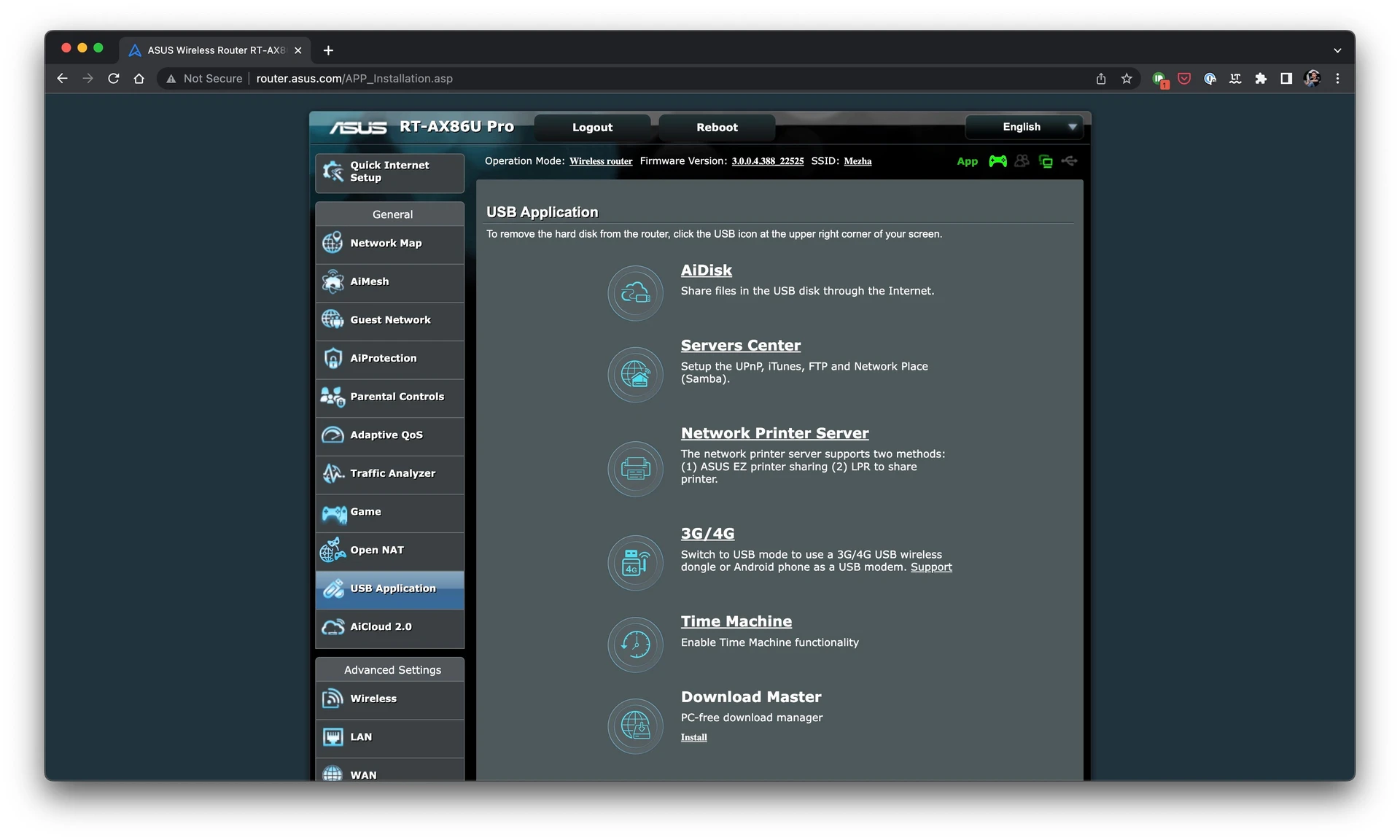Click the App label in status bar

pos(967,162)
